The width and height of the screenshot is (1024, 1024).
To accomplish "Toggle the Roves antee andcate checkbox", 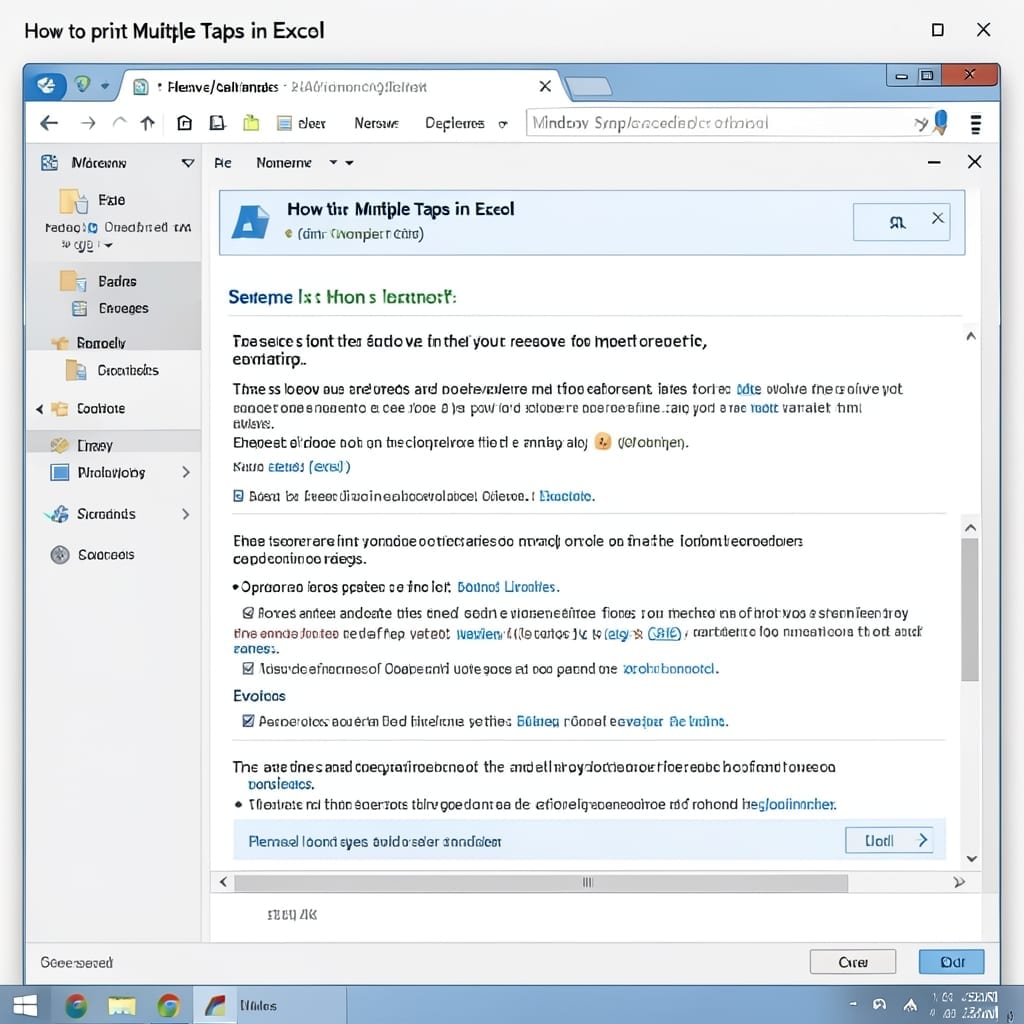I will (248, 613).
